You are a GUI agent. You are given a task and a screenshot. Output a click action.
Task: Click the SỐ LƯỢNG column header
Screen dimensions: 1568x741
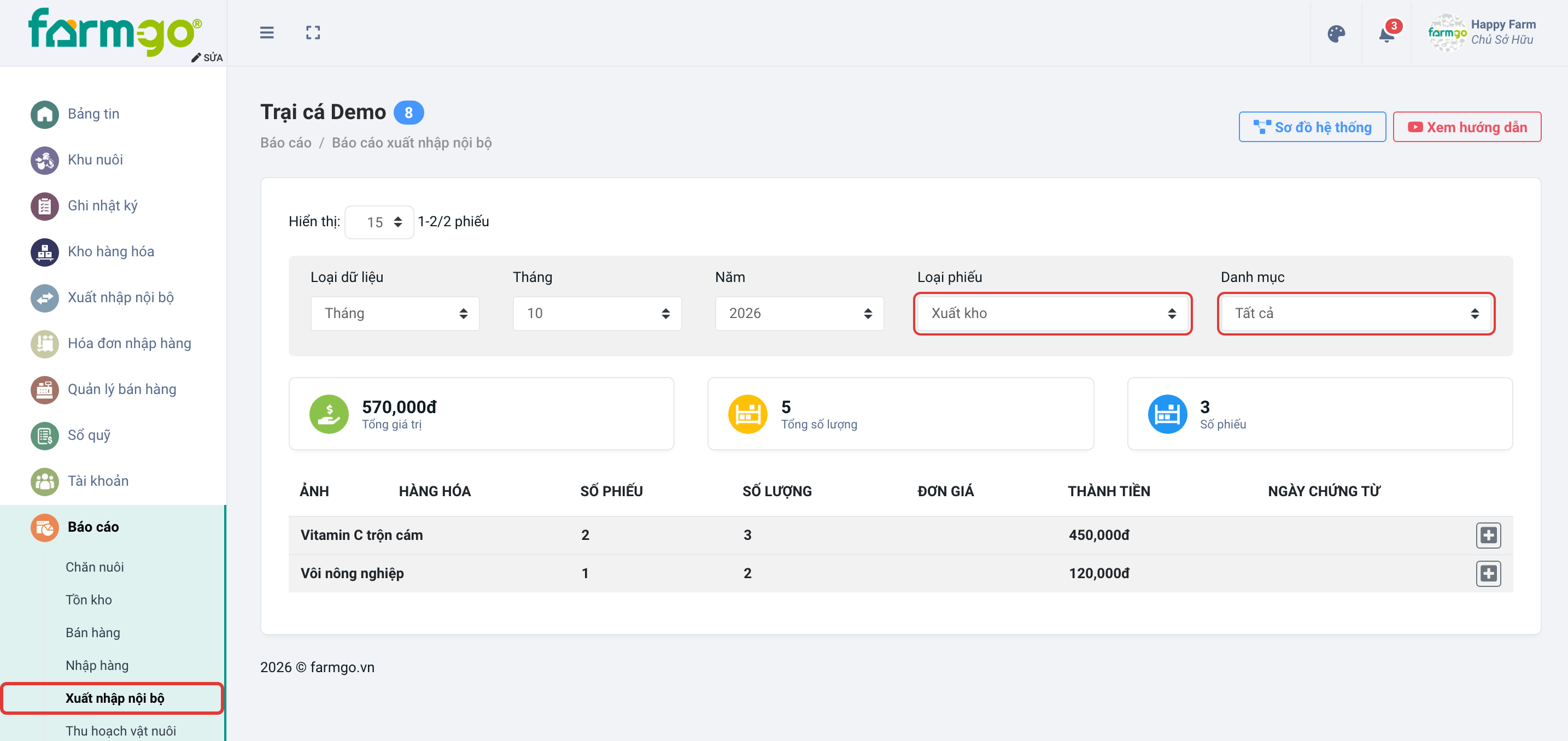[x=777, y=492]
